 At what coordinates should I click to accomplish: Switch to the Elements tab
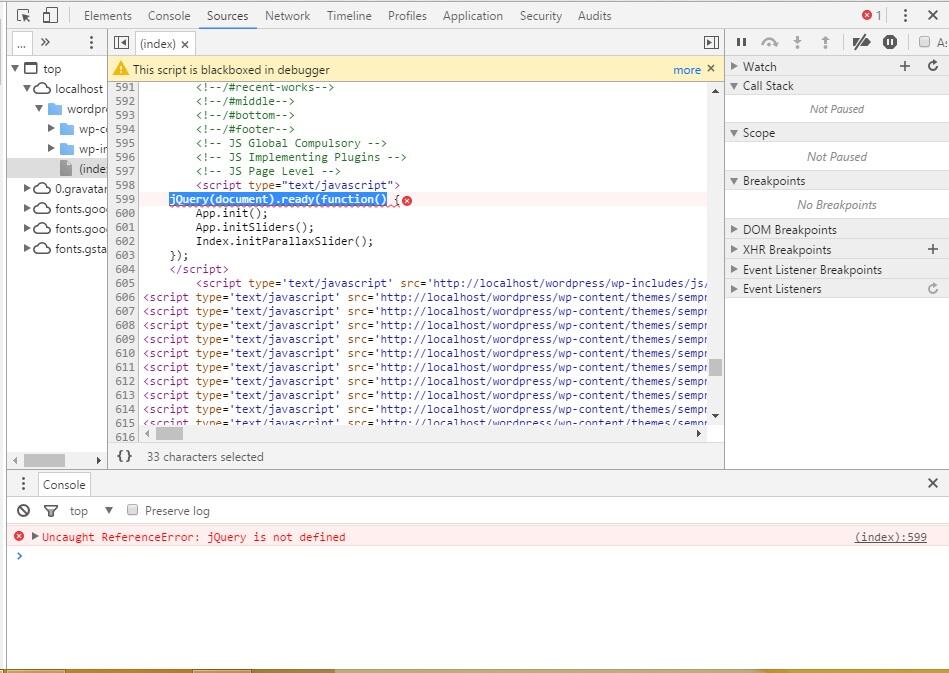coord(108,16)
